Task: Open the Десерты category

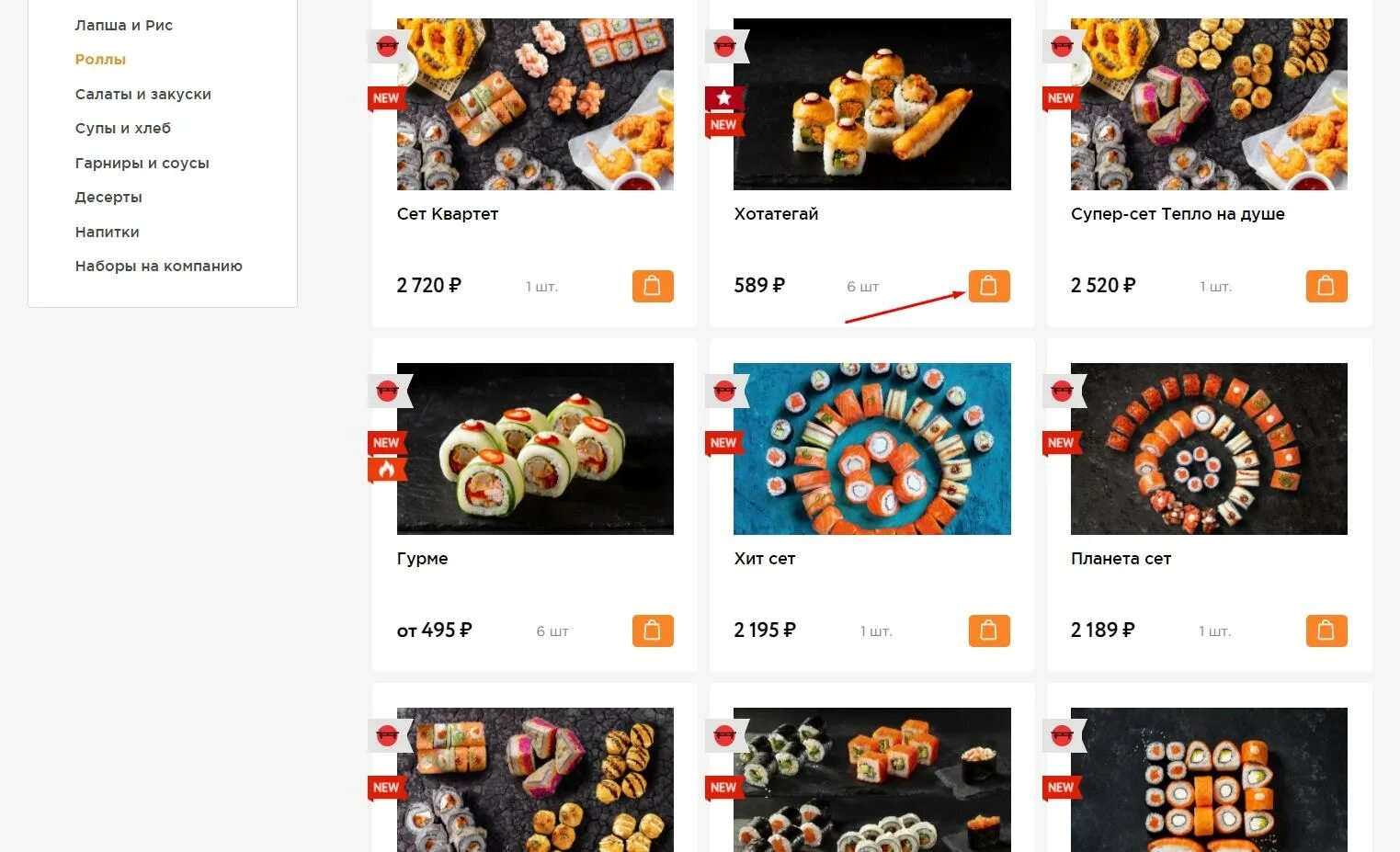Action: tap(108, 197)
